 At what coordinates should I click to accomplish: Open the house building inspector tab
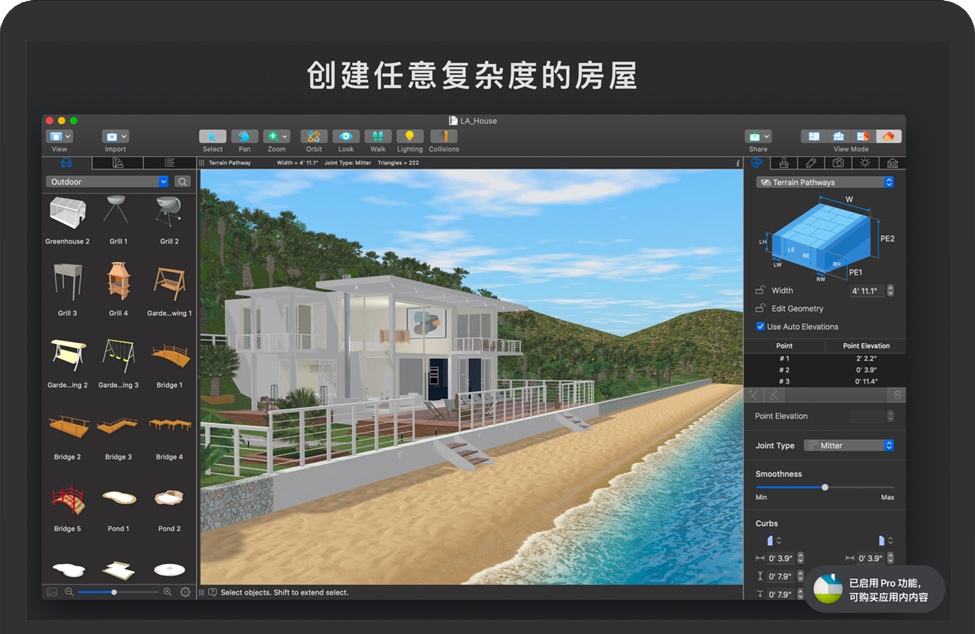pyautogui.click(x=892, y=163)
